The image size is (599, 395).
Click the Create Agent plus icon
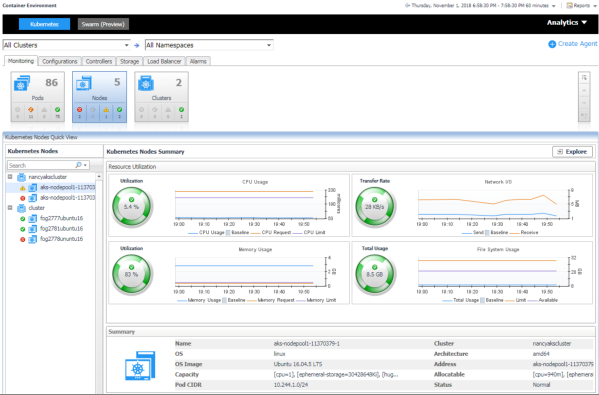click(x=552, y=44)
